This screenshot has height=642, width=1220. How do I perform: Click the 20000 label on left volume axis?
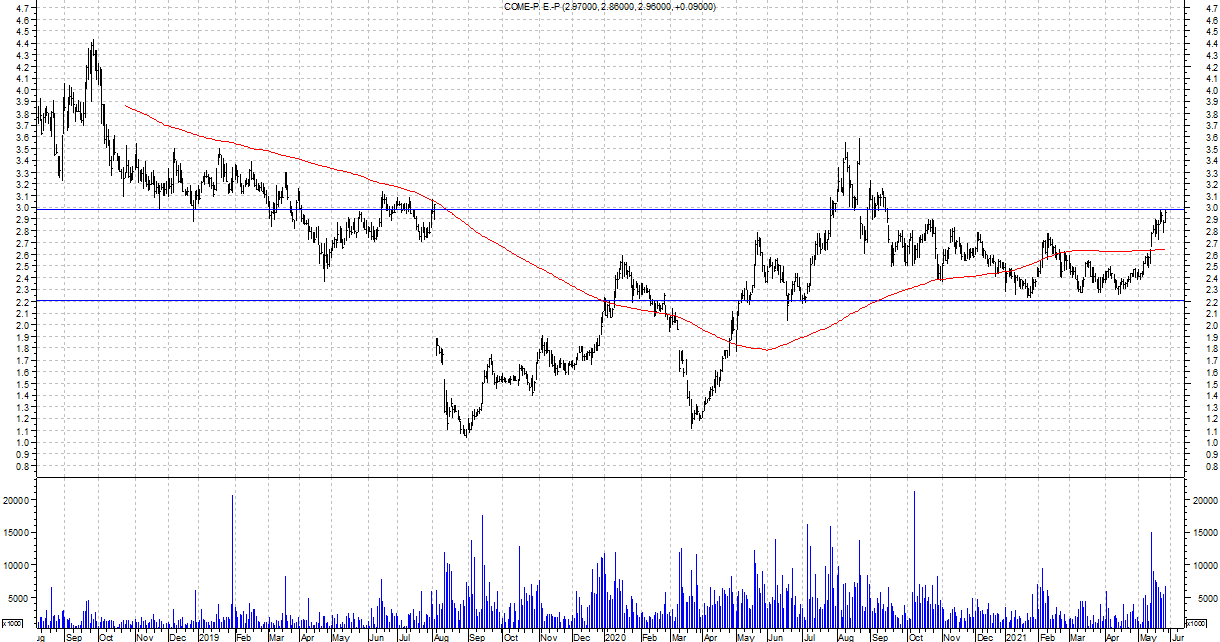pyautogui.click(x=19, y=500)
